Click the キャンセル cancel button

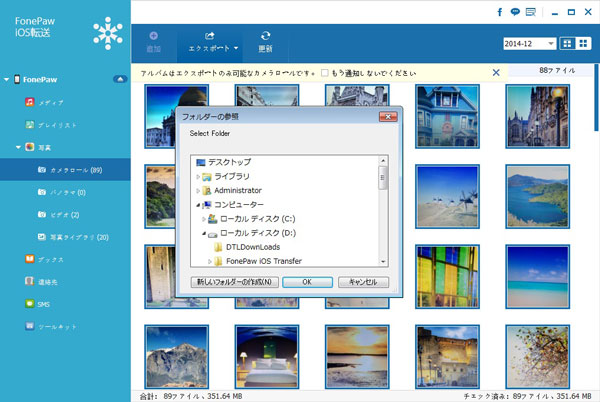[363, 282]
